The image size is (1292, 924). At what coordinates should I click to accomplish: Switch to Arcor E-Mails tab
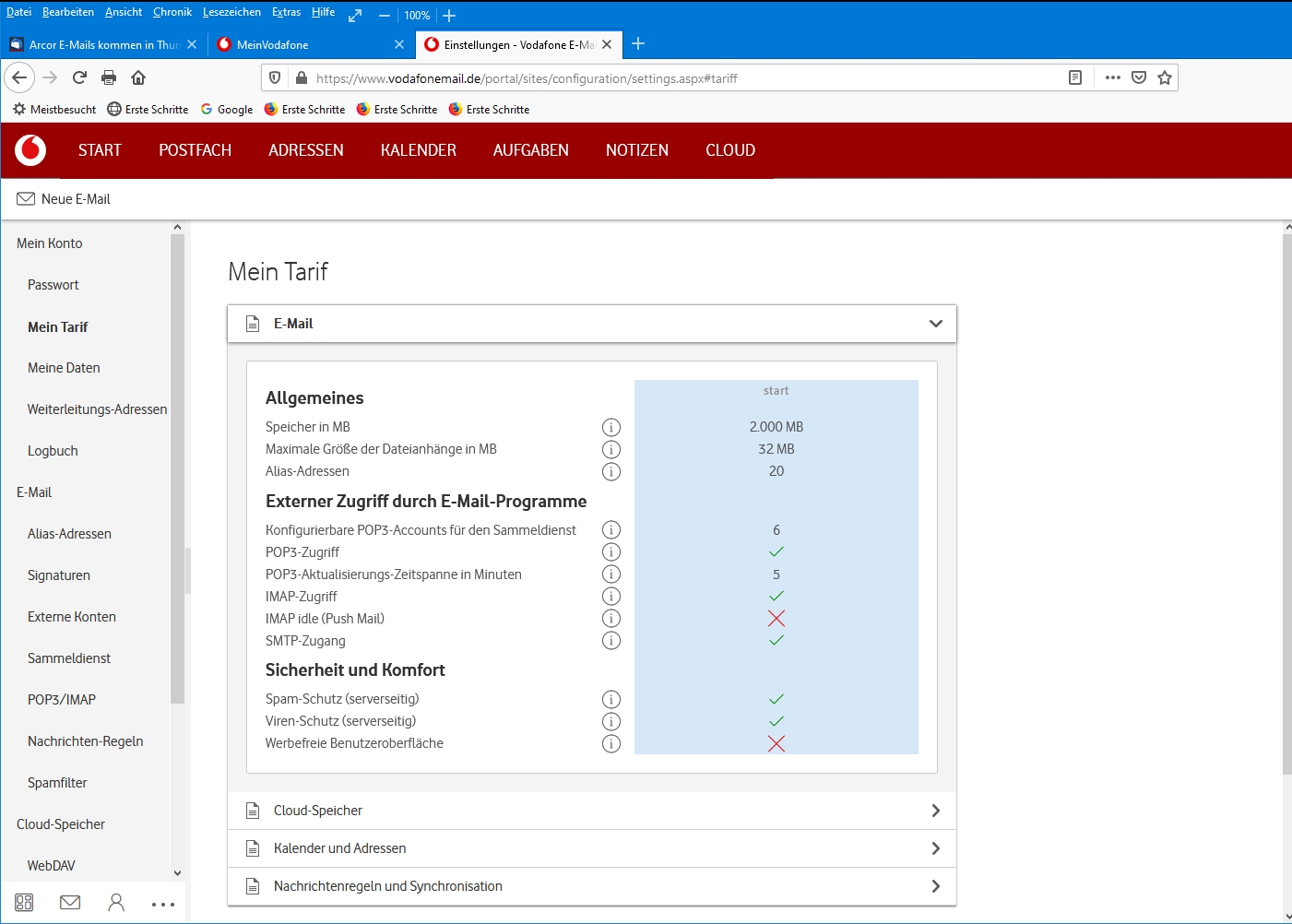tap(103, 44)
